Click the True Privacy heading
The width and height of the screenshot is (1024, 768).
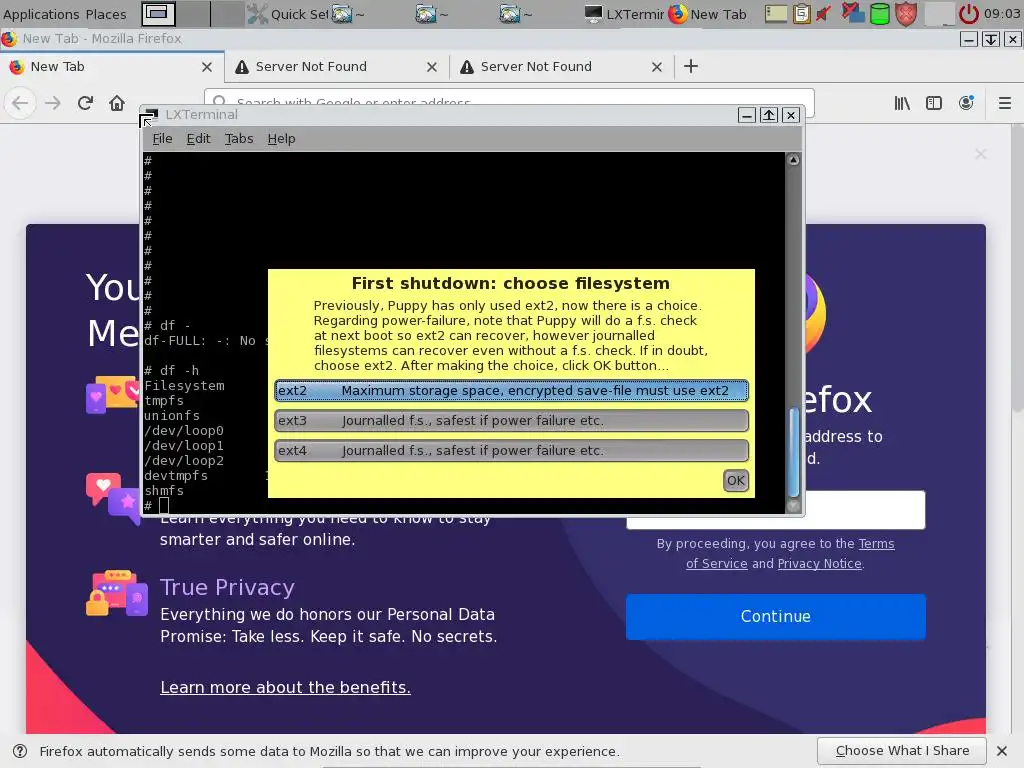coord(227,587)
